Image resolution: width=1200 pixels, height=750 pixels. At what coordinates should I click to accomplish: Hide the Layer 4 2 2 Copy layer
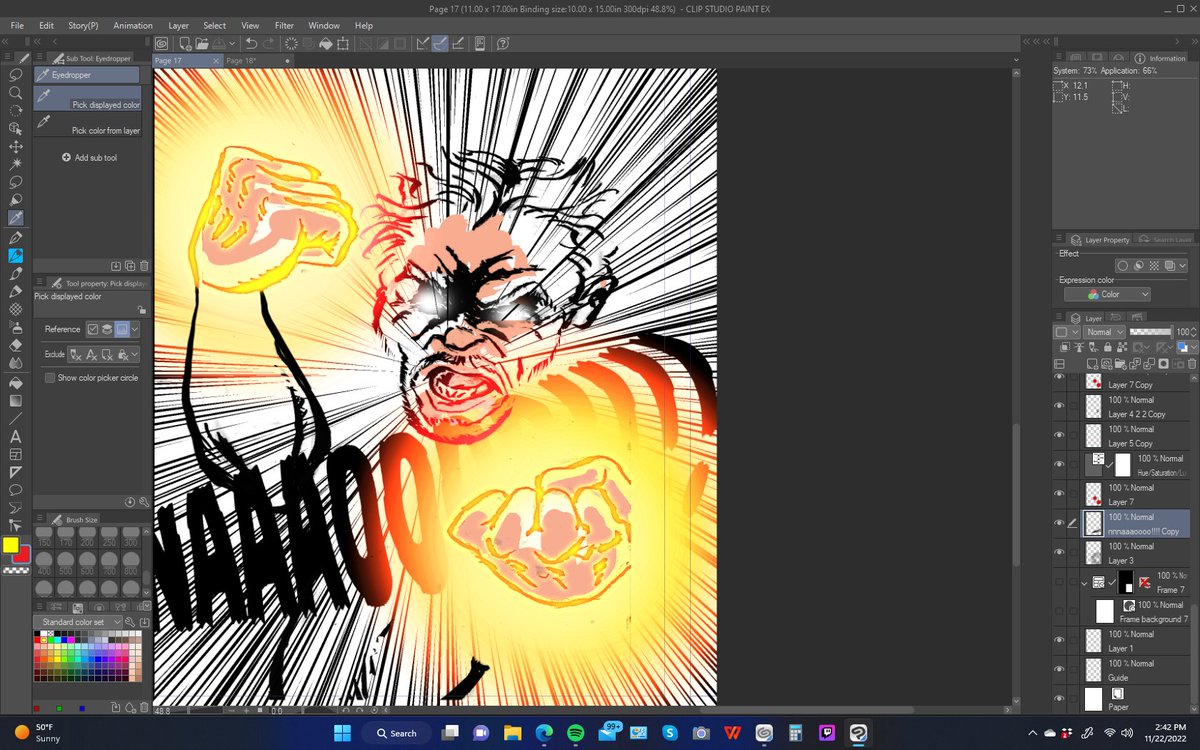[1059, 406]
